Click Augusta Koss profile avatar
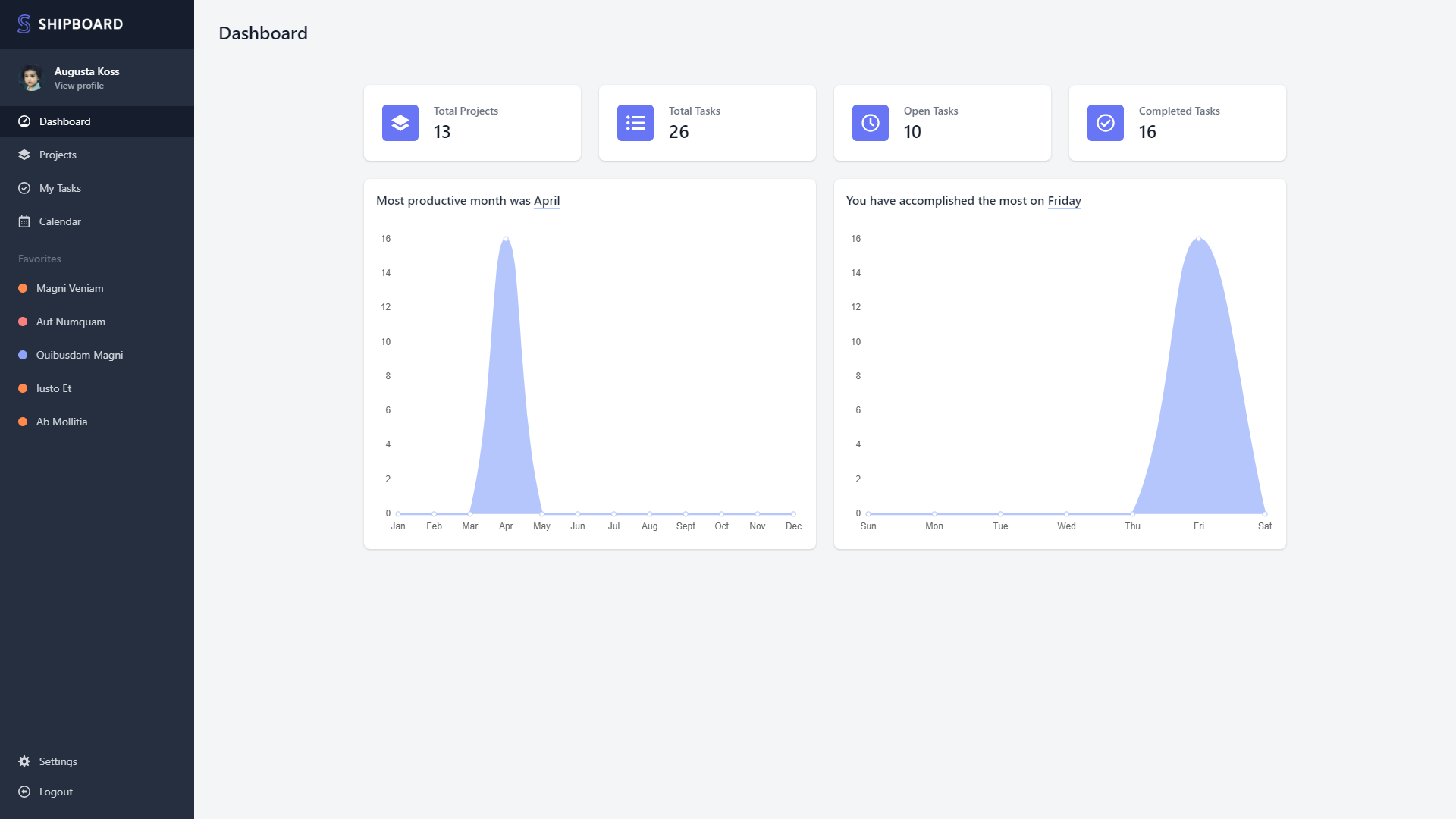This screenshot has width=1456, height=819. click(x=31, y=77)
